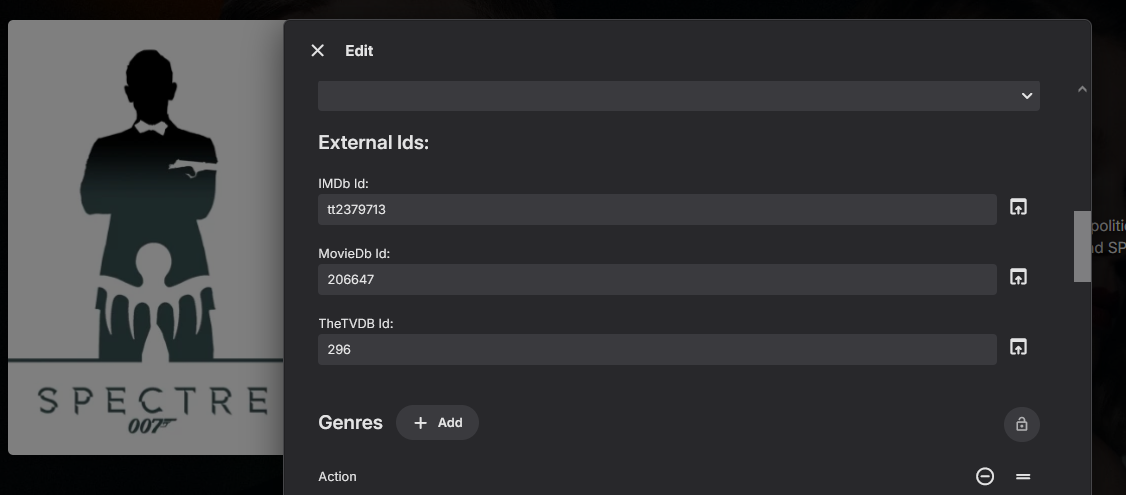Image resolution: width=1126 pixels, height=495 pixels.
Task: Click the MovieDb Id field with 206647
Action: [x=656, y=280]
